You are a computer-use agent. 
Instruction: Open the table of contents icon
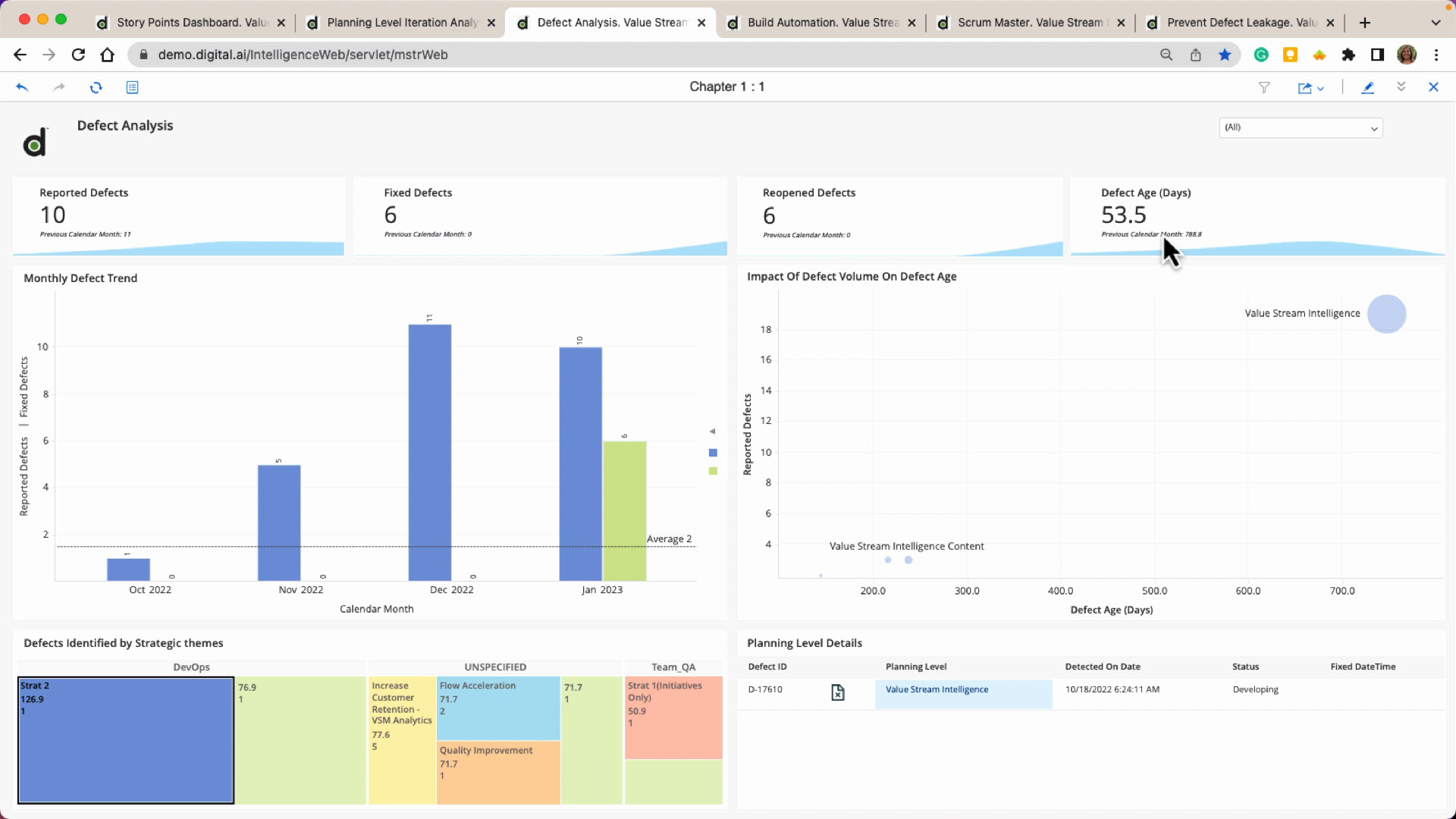tap(132, 87)
